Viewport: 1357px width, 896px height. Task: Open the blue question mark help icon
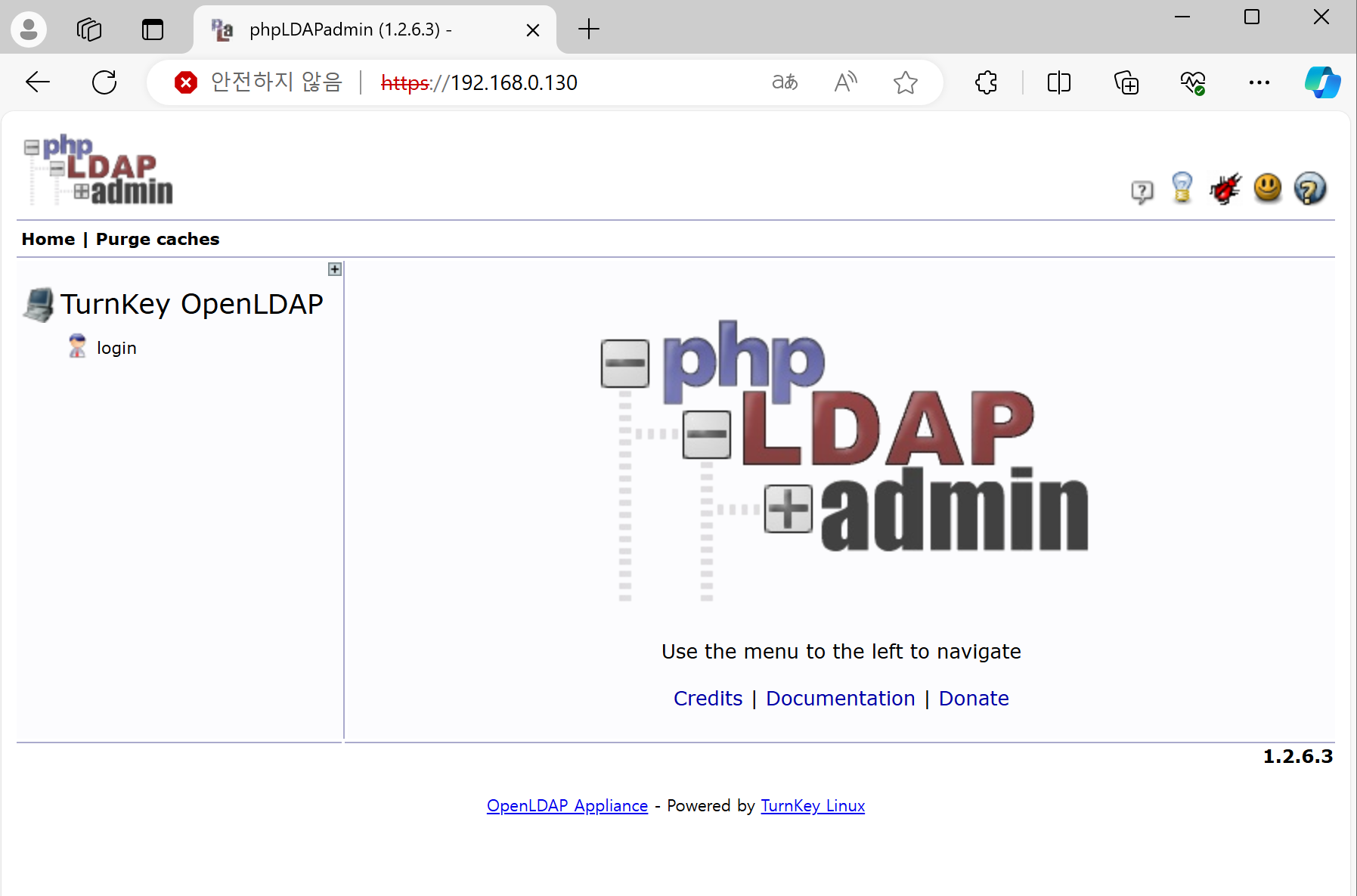tap(1310, 189)
